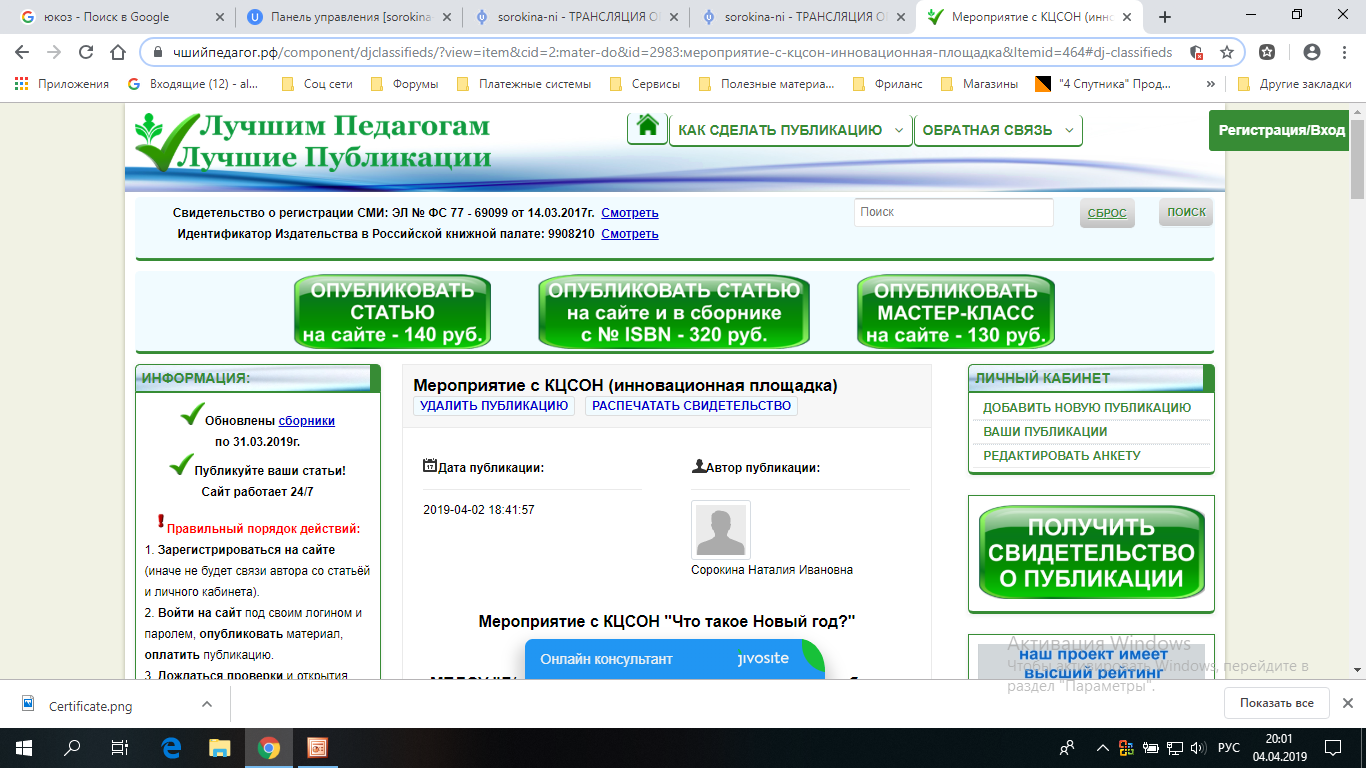Viewport: 1366px width, 768px height.
Task: Close the downloads bar
Action: 1350,703
